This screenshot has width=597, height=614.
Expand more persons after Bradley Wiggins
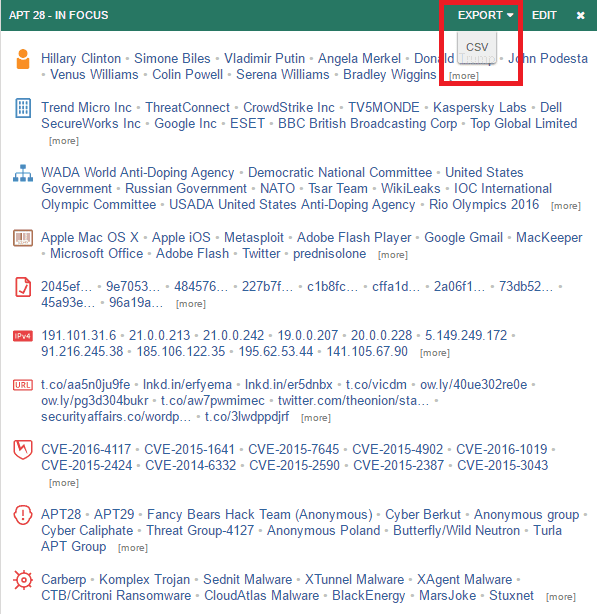464,76
